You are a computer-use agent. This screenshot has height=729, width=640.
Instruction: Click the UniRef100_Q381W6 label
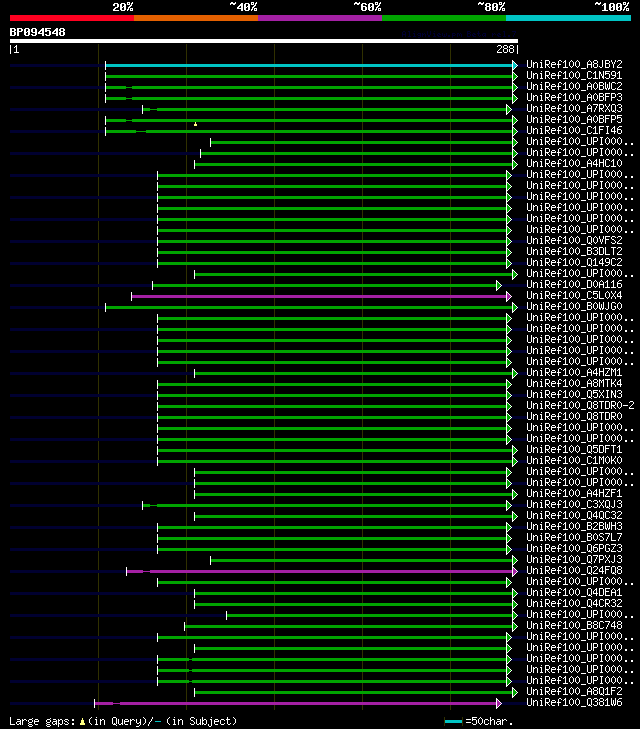click(574, 702)
